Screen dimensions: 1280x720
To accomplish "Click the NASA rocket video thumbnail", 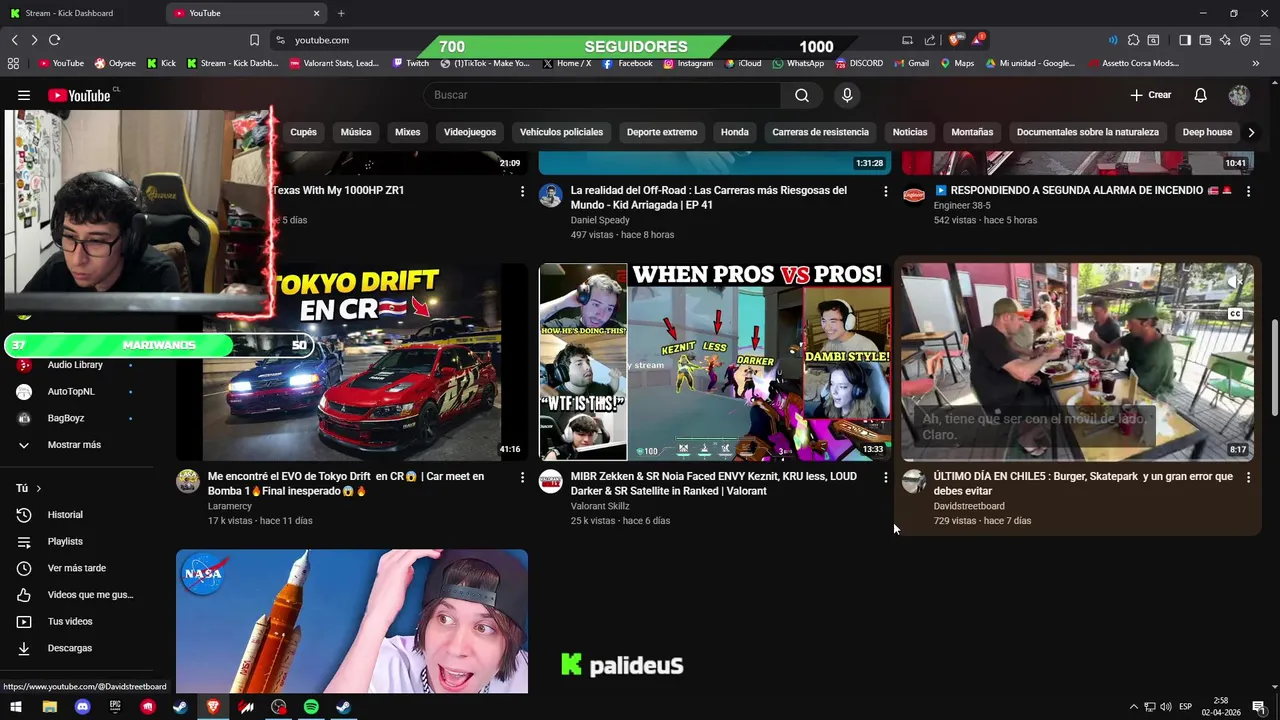I will tap(352, 621).
